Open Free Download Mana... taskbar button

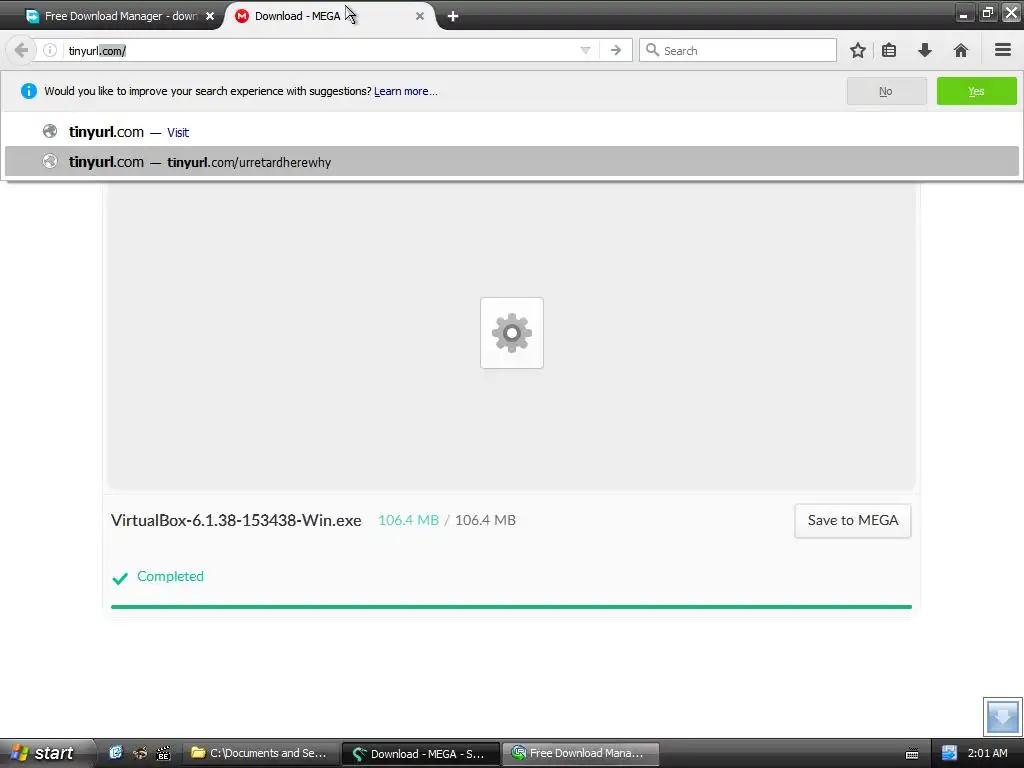coord(580,753)
